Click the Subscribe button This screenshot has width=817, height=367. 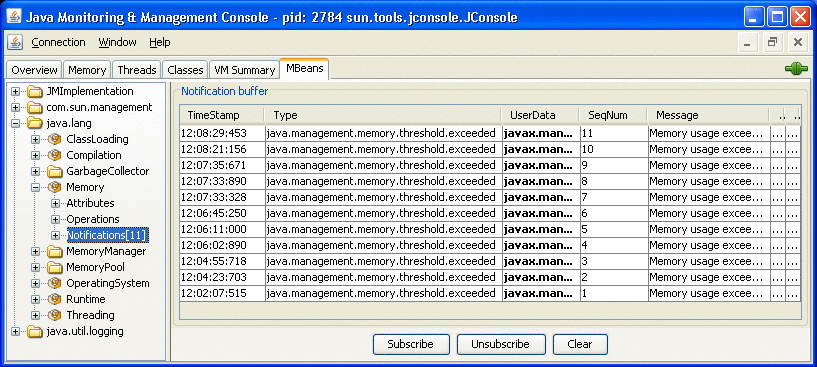click(411, 344)
